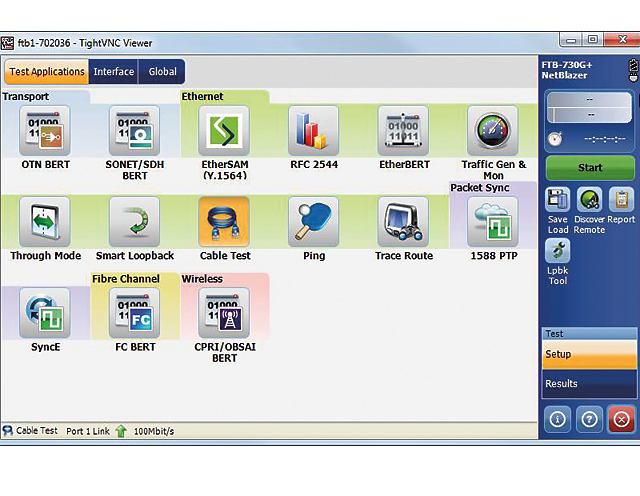Select the Setup menu item
The image size is (640, 496).
589,354
